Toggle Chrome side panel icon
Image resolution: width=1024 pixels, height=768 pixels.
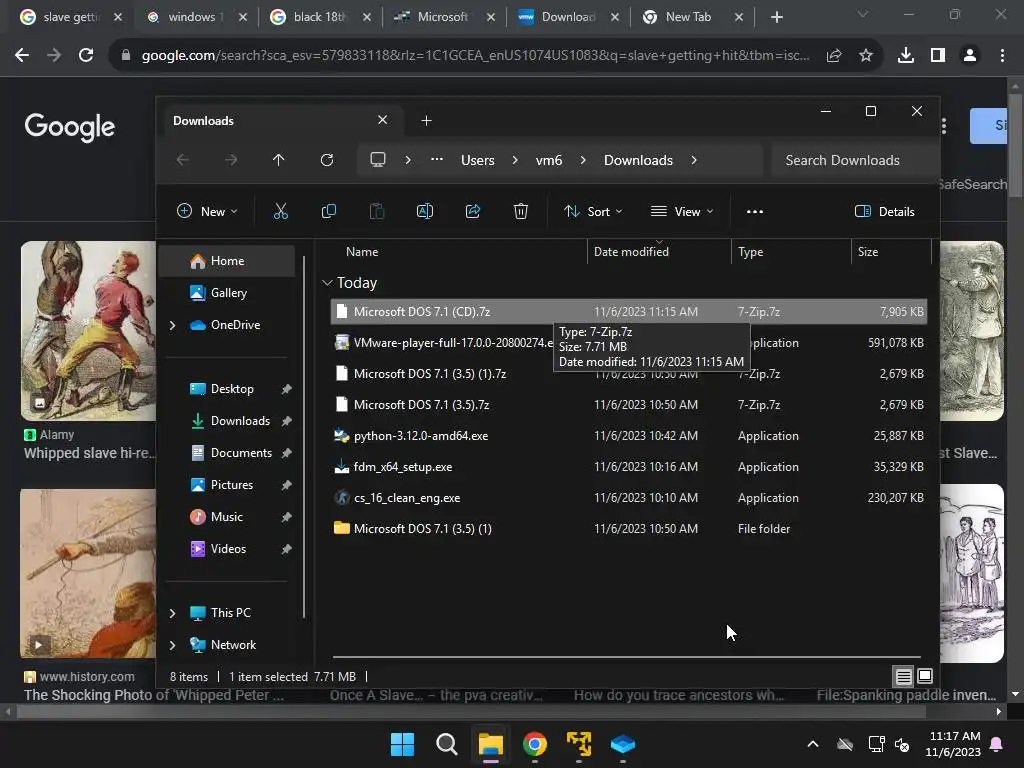point(938,56)
